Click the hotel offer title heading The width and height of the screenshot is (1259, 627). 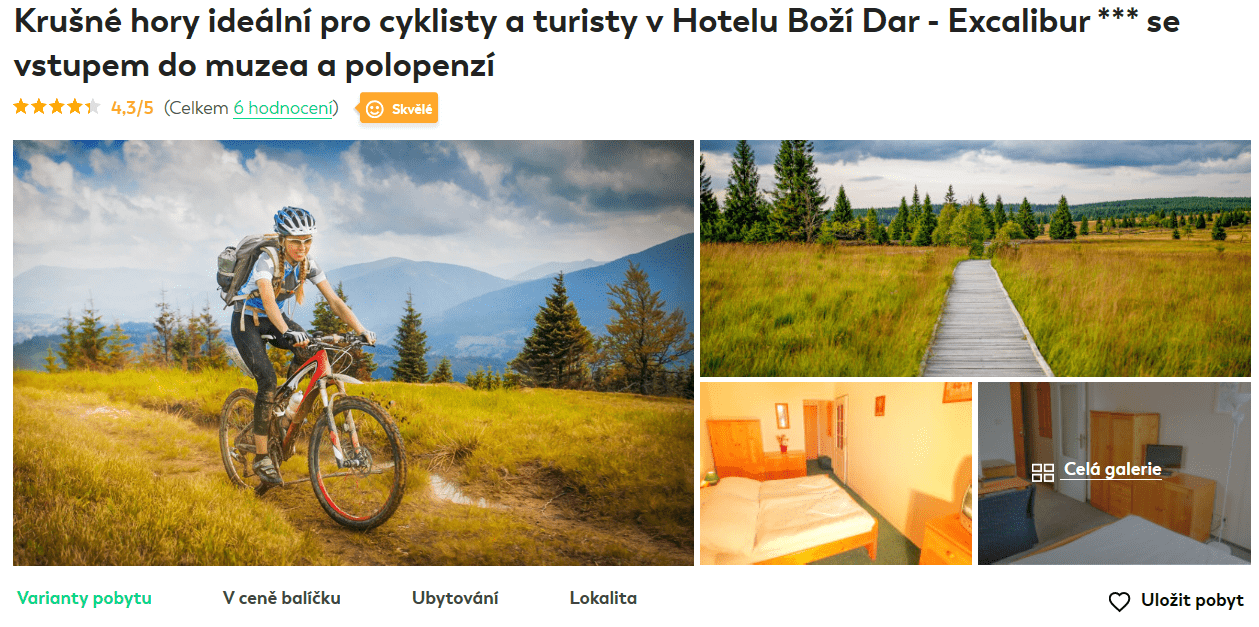click(597, 44)
